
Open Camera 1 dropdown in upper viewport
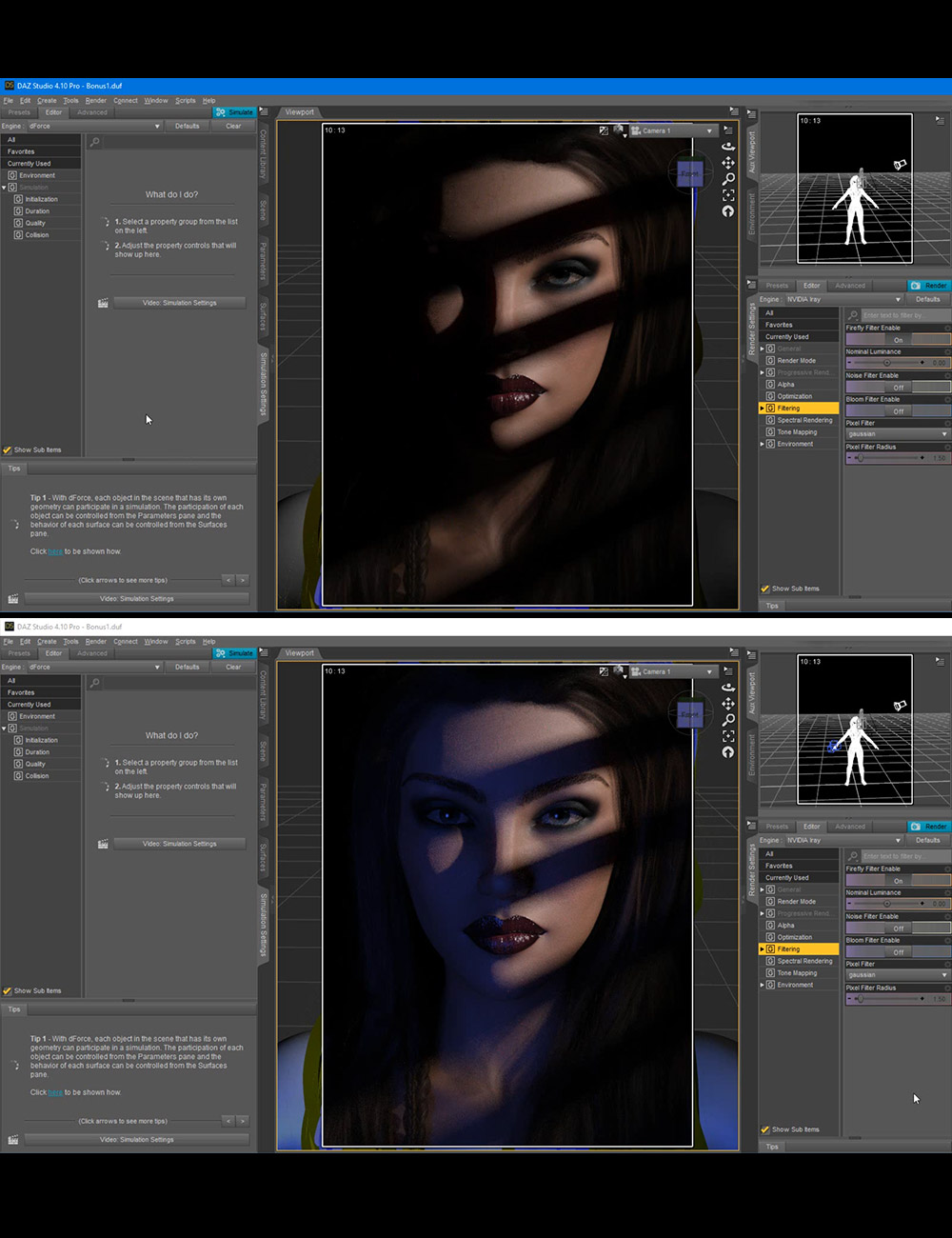(x=672, y=130)
